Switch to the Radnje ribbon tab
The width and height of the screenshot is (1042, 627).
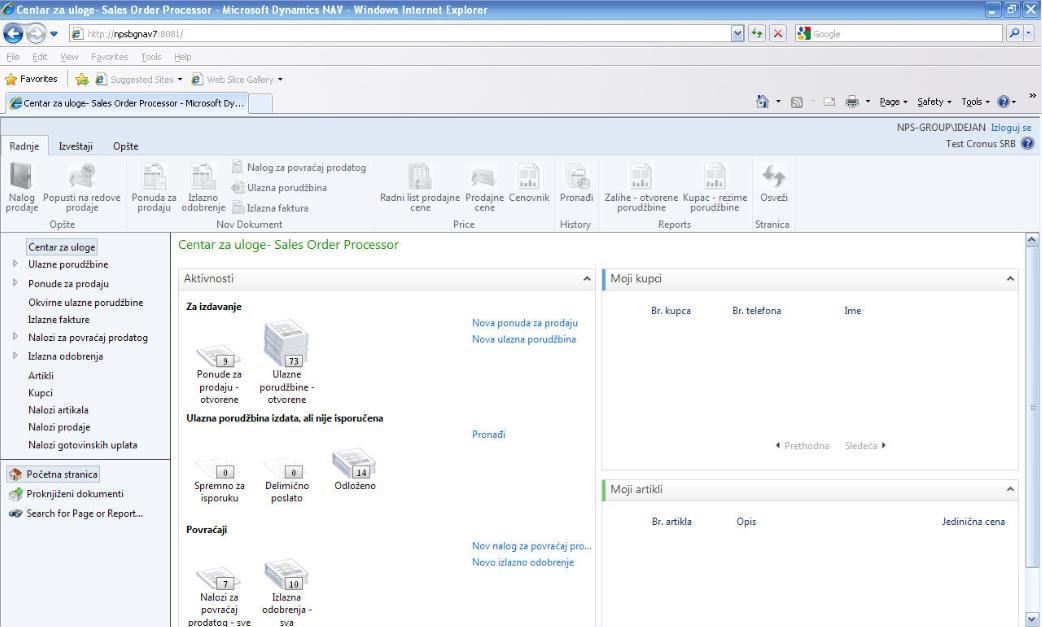(24, 146)
